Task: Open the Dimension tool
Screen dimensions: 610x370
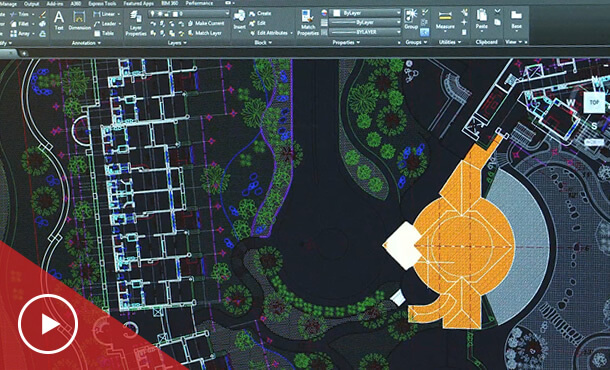Action: [x=79, y=20]
